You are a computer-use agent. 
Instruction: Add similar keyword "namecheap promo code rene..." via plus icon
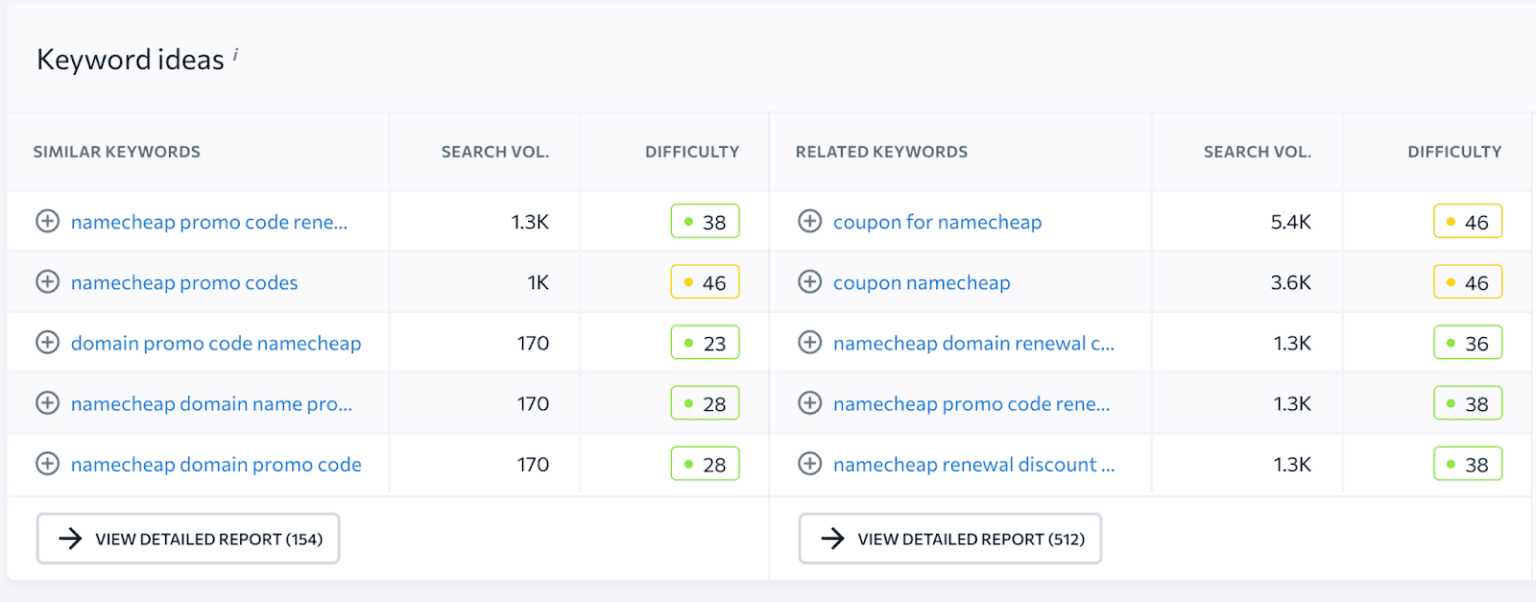[47, 222]
